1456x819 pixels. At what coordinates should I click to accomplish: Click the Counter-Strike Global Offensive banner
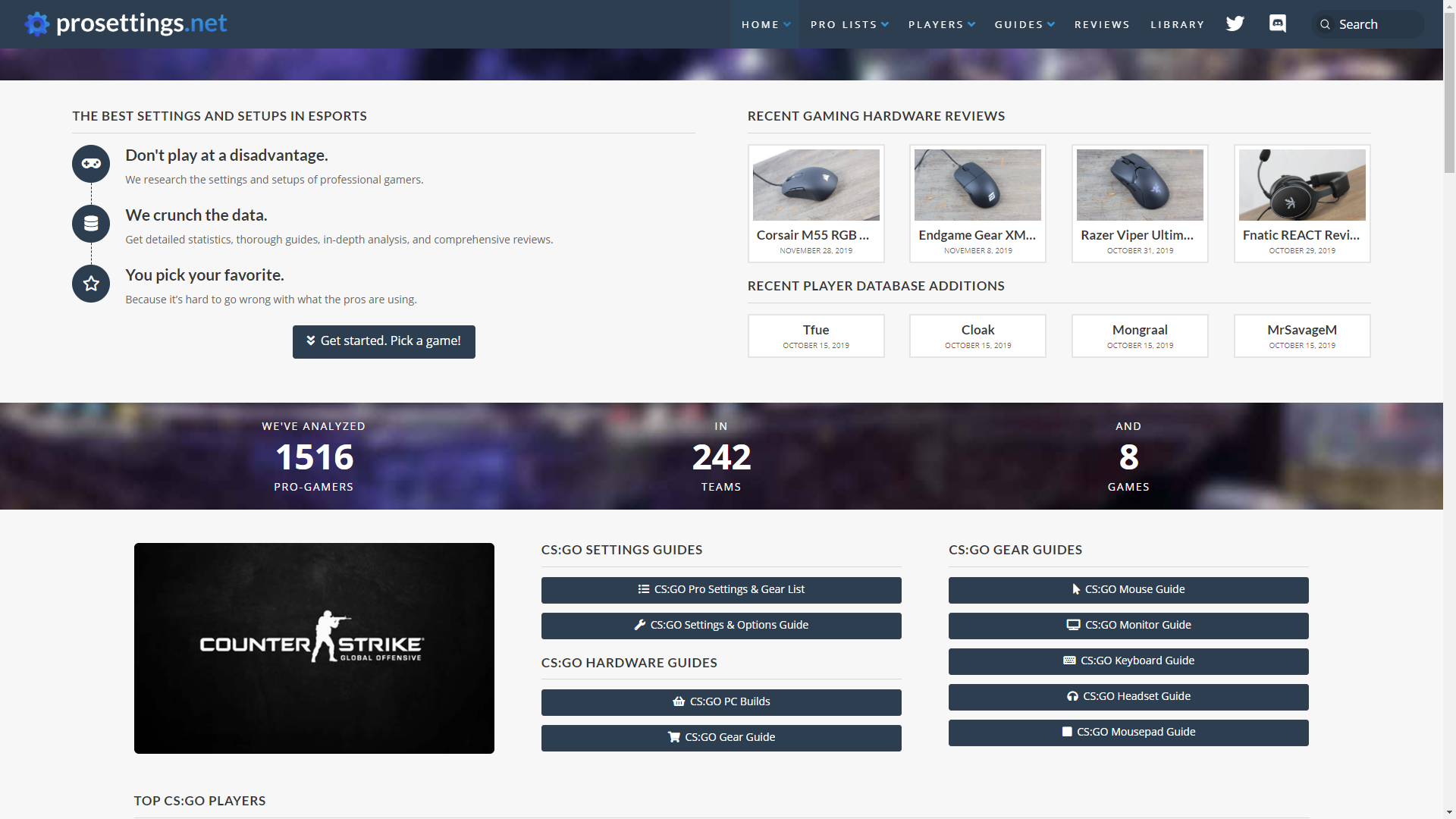pos(314,648)
